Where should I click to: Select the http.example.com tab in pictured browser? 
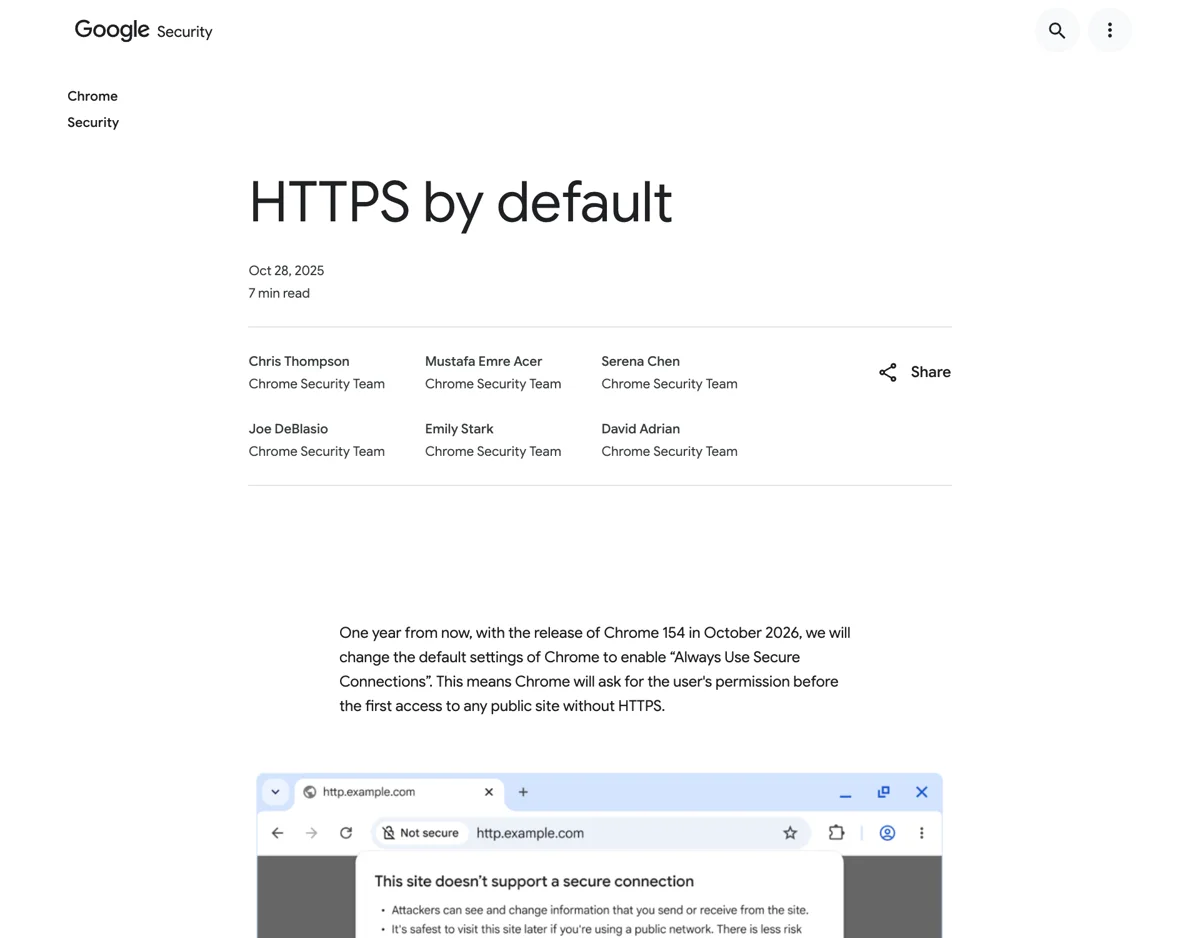click(x=398, y=792)
